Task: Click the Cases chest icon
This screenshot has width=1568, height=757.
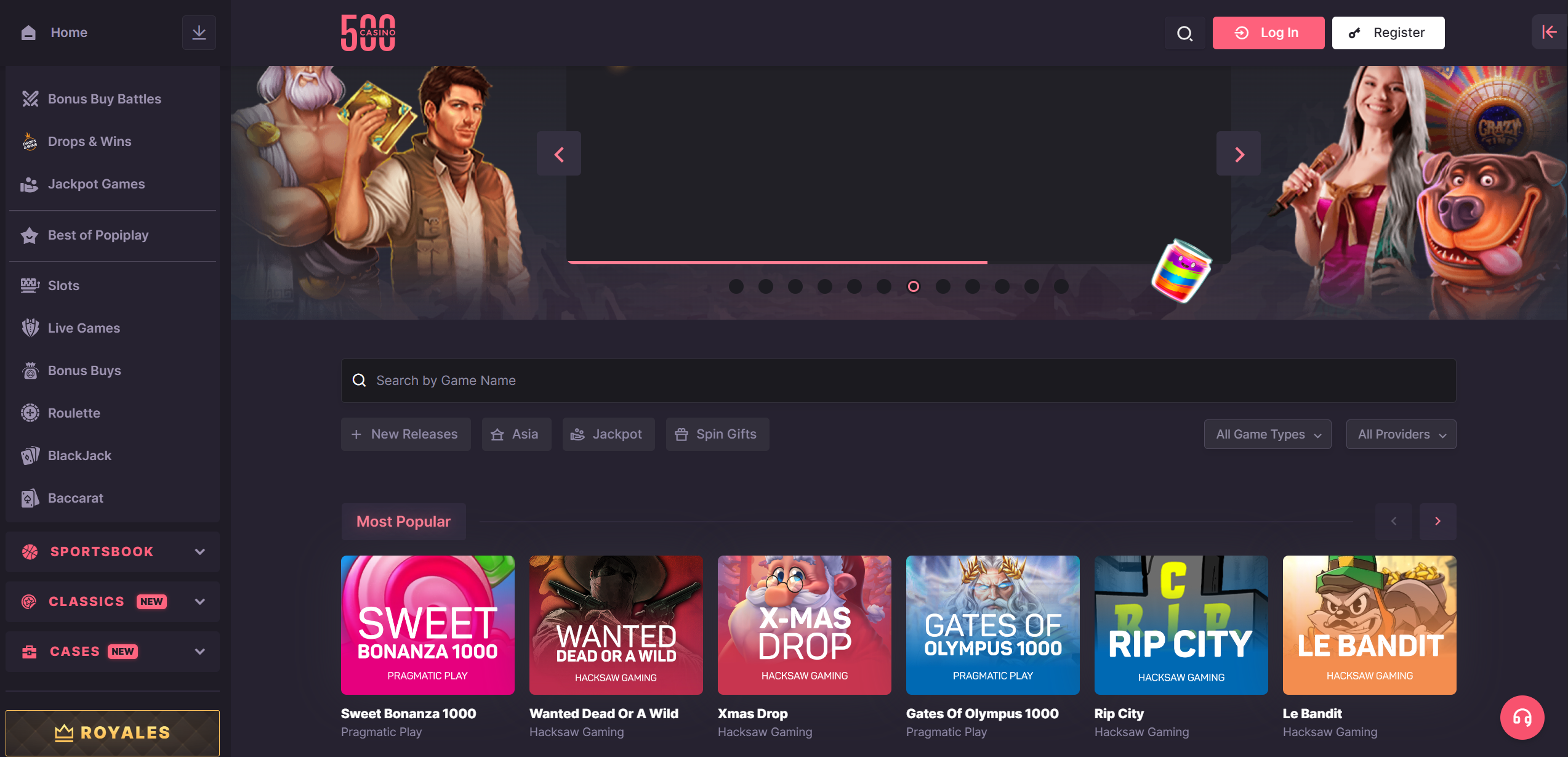Action: tap(30, 652)
